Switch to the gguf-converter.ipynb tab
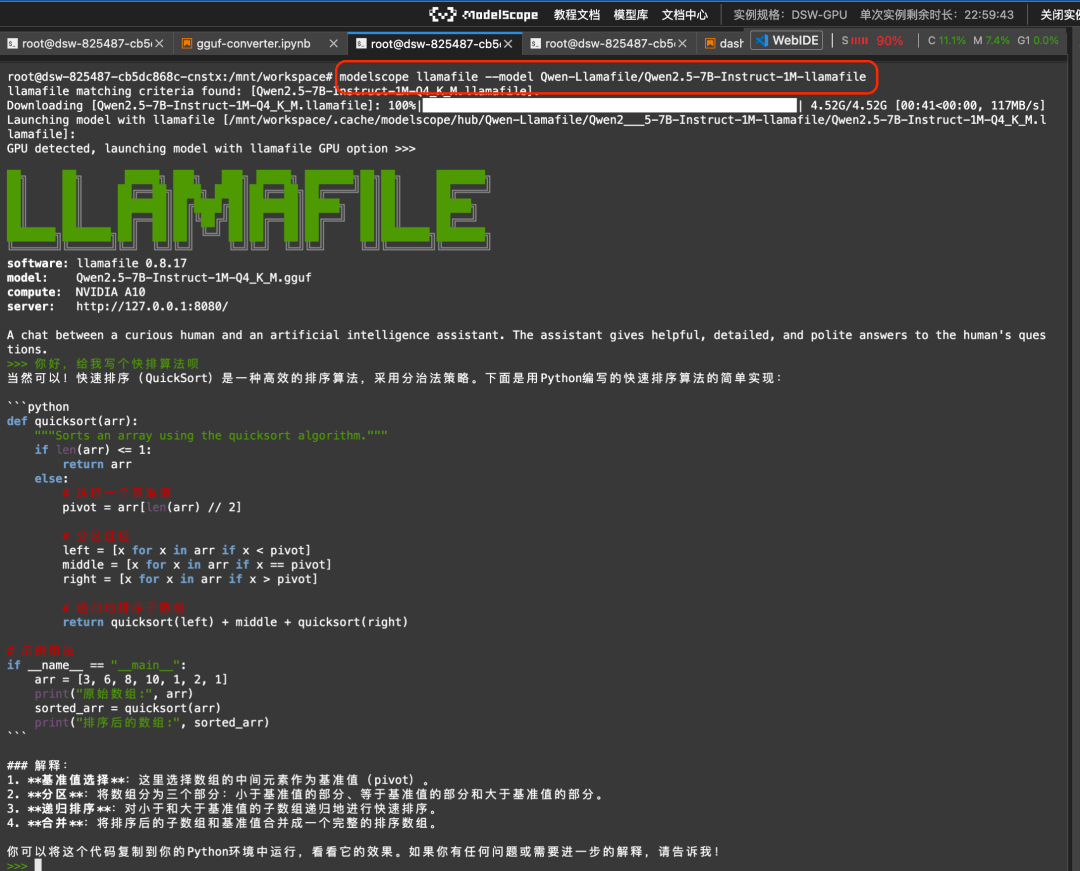Screen dimensions: 1080x871 (x=253, y=43)
